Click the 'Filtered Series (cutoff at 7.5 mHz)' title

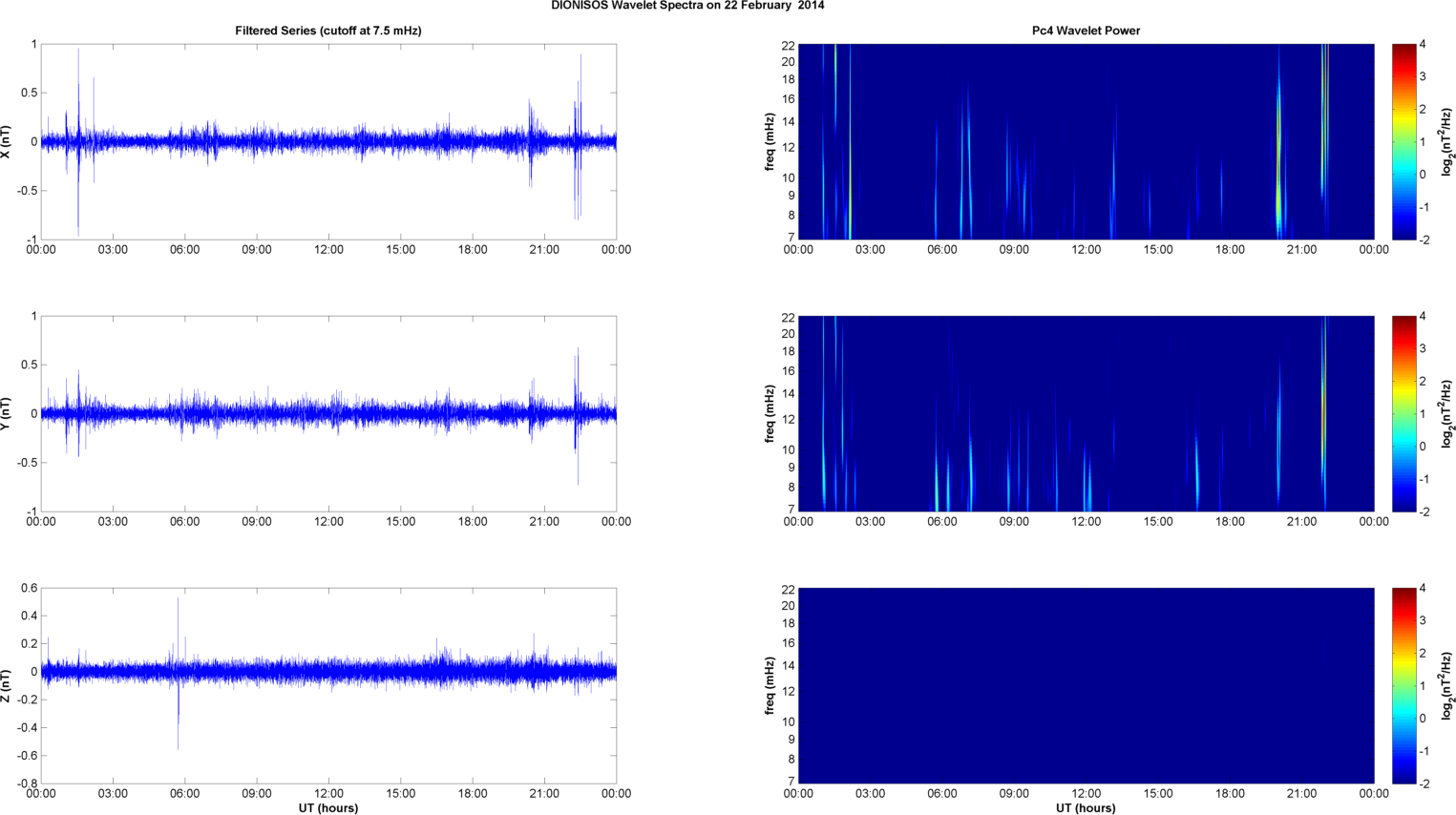(328, 31)
